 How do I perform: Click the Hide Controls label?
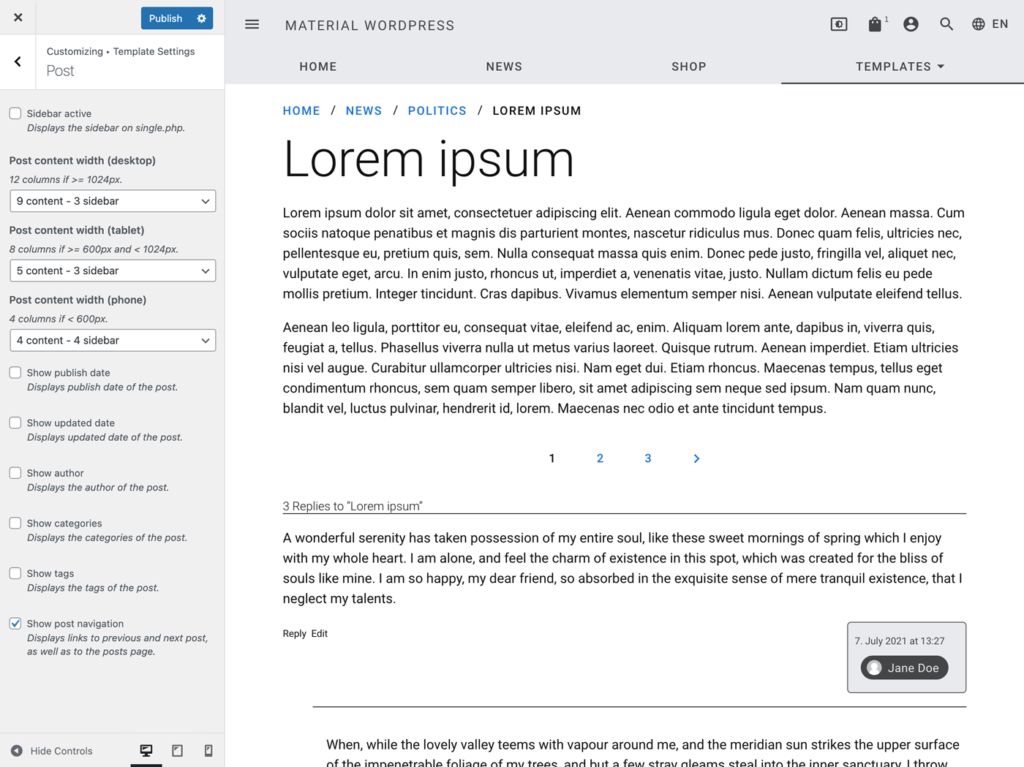point(61,751)
